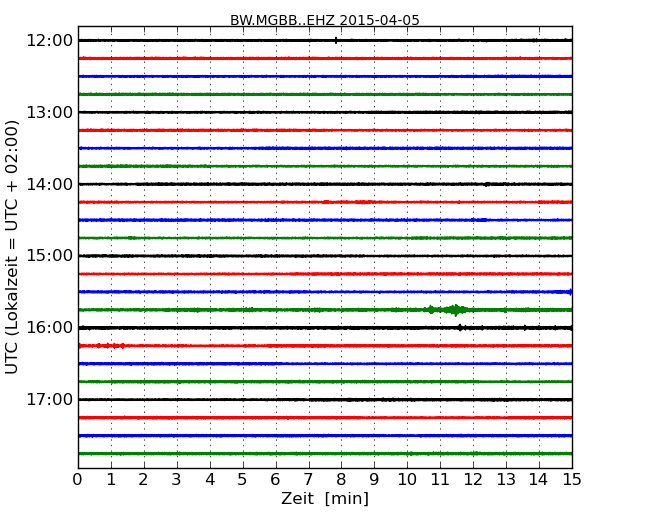Click x-axis tick label 2
The image size is (650, 520).
coord(143,480)
